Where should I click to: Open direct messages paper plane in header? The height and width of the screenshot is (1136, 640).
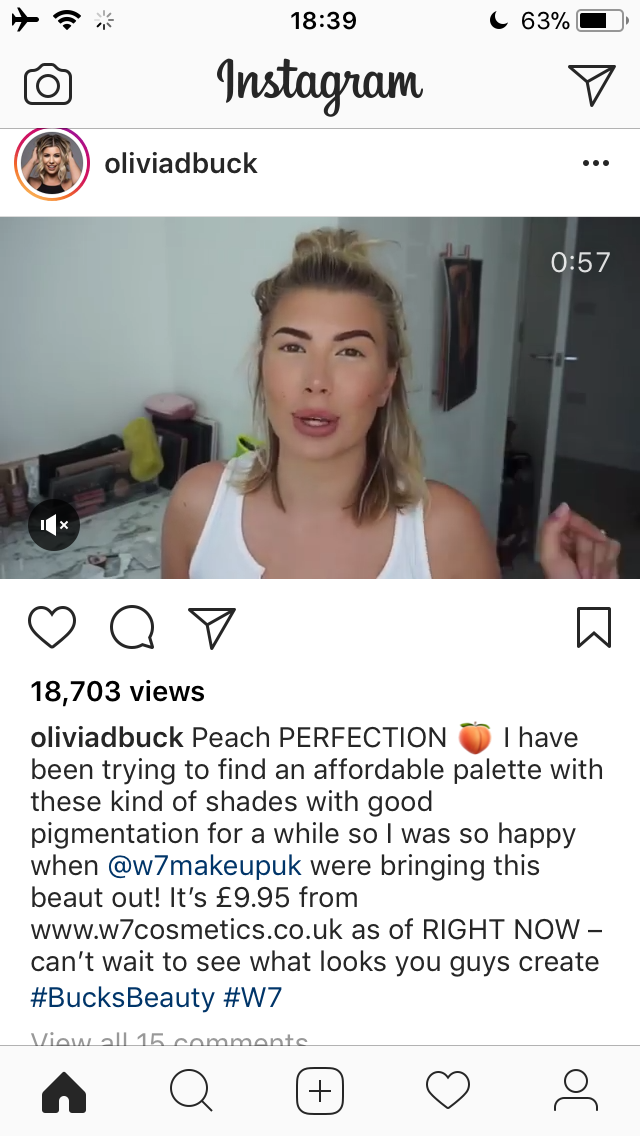coord(591,85)
